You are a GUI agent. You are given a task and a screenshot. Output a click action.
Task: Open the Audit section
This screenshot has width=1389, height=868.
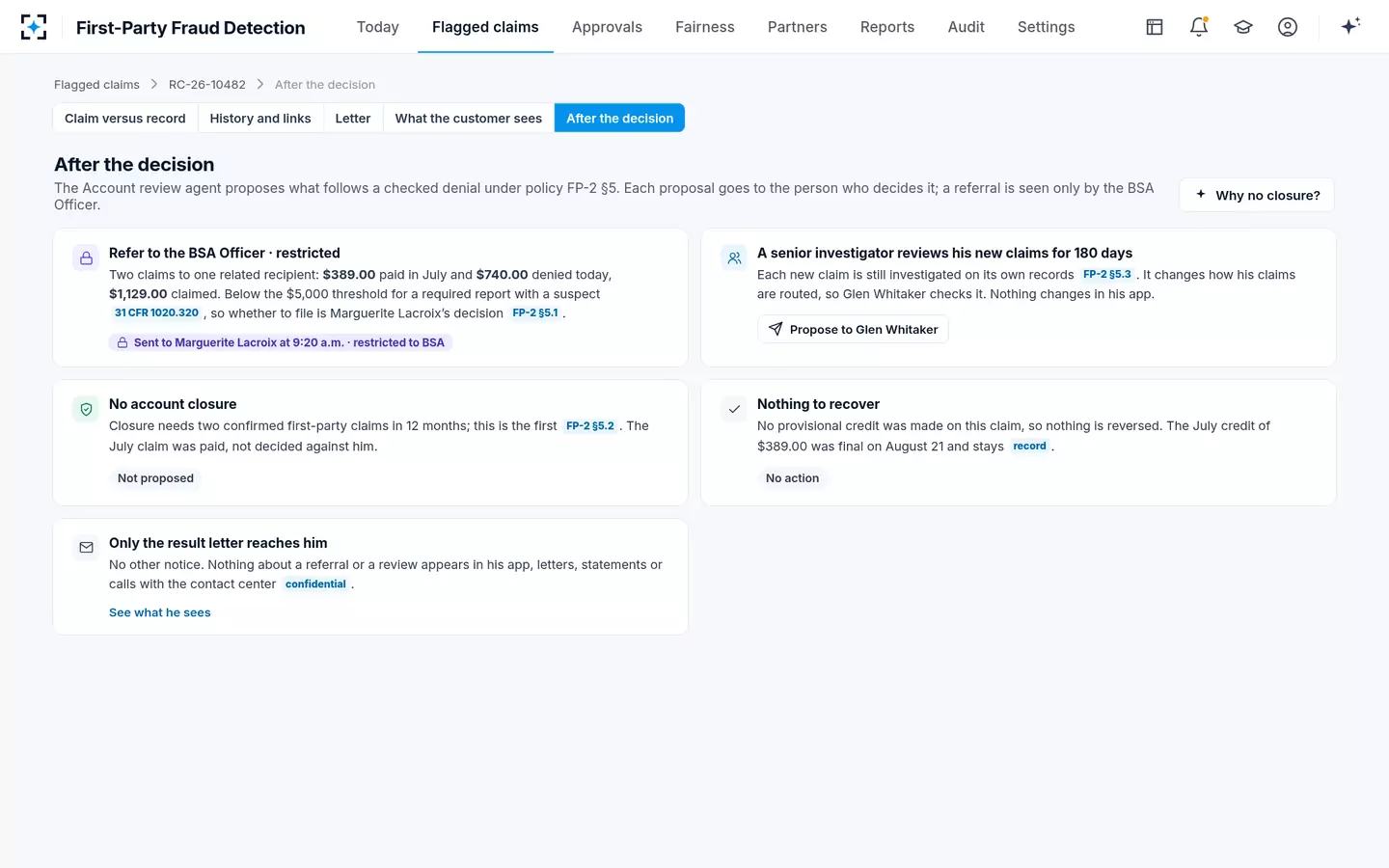coord(967,27)
